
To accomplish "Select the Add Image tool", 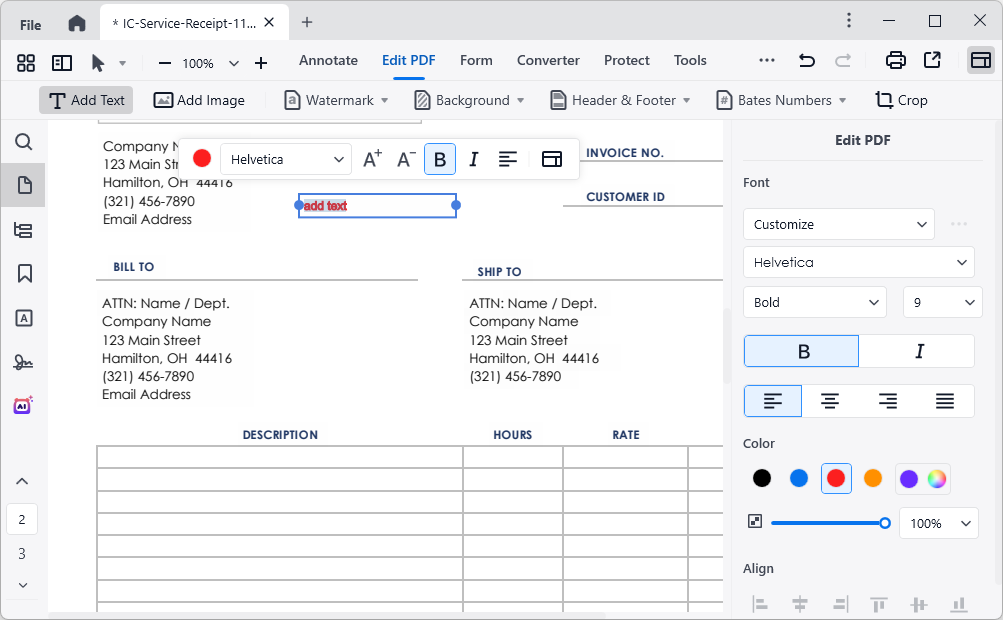I will coord(199,100).
